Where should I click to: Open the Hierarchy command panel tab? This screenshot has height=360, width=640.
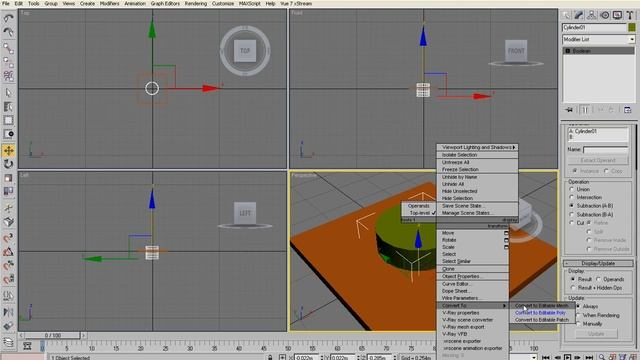pos(591,16)
